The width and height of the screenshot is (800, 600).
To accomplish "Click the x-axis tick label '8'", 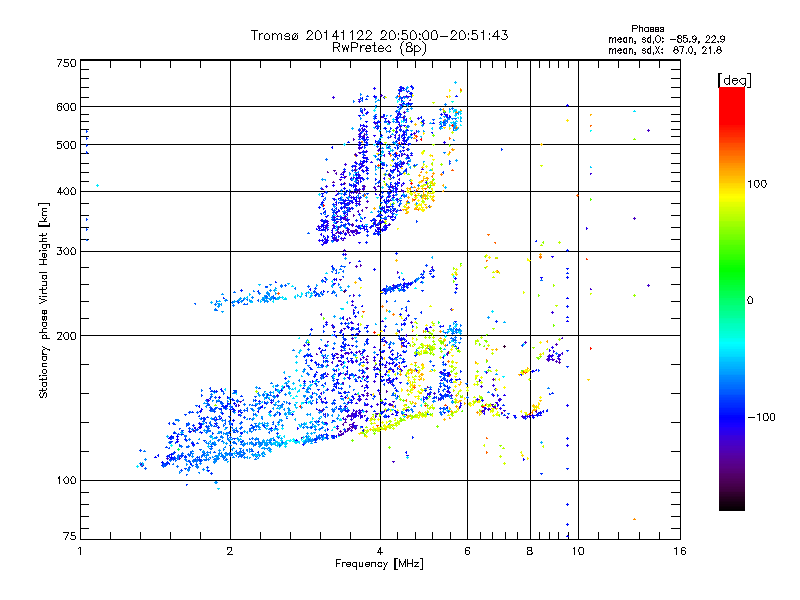I will tap(530, 551).
